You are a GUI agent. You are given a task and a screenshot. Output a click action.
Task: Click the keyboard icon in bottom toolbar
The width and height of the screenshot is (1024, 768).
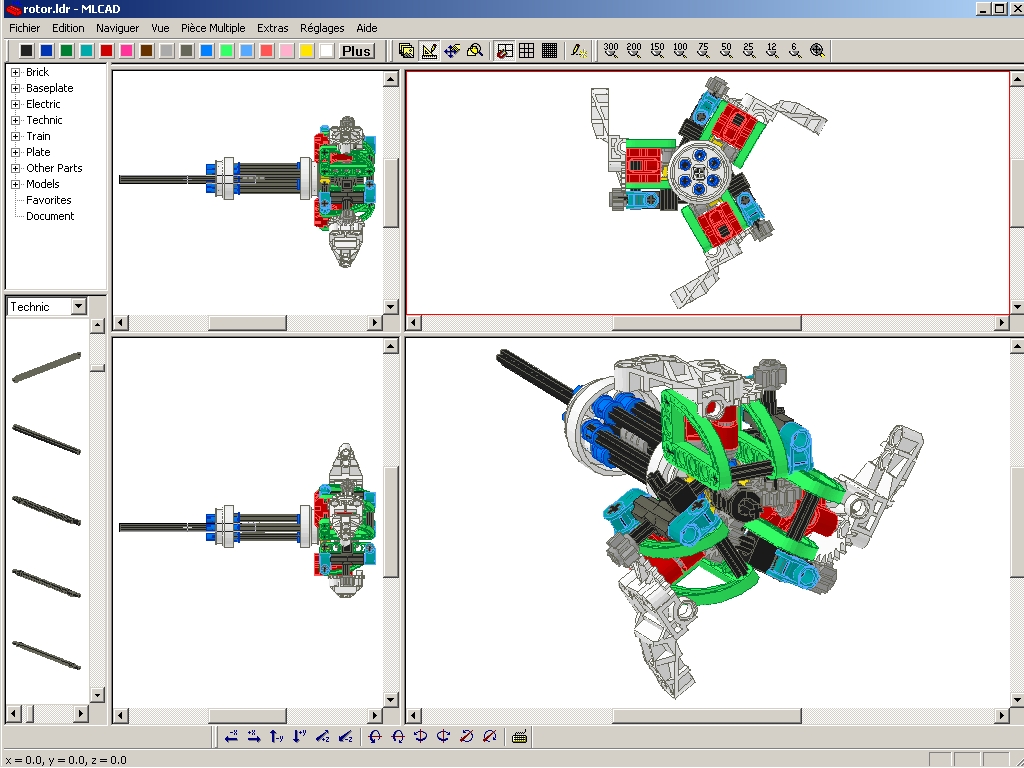click(519, 737)
